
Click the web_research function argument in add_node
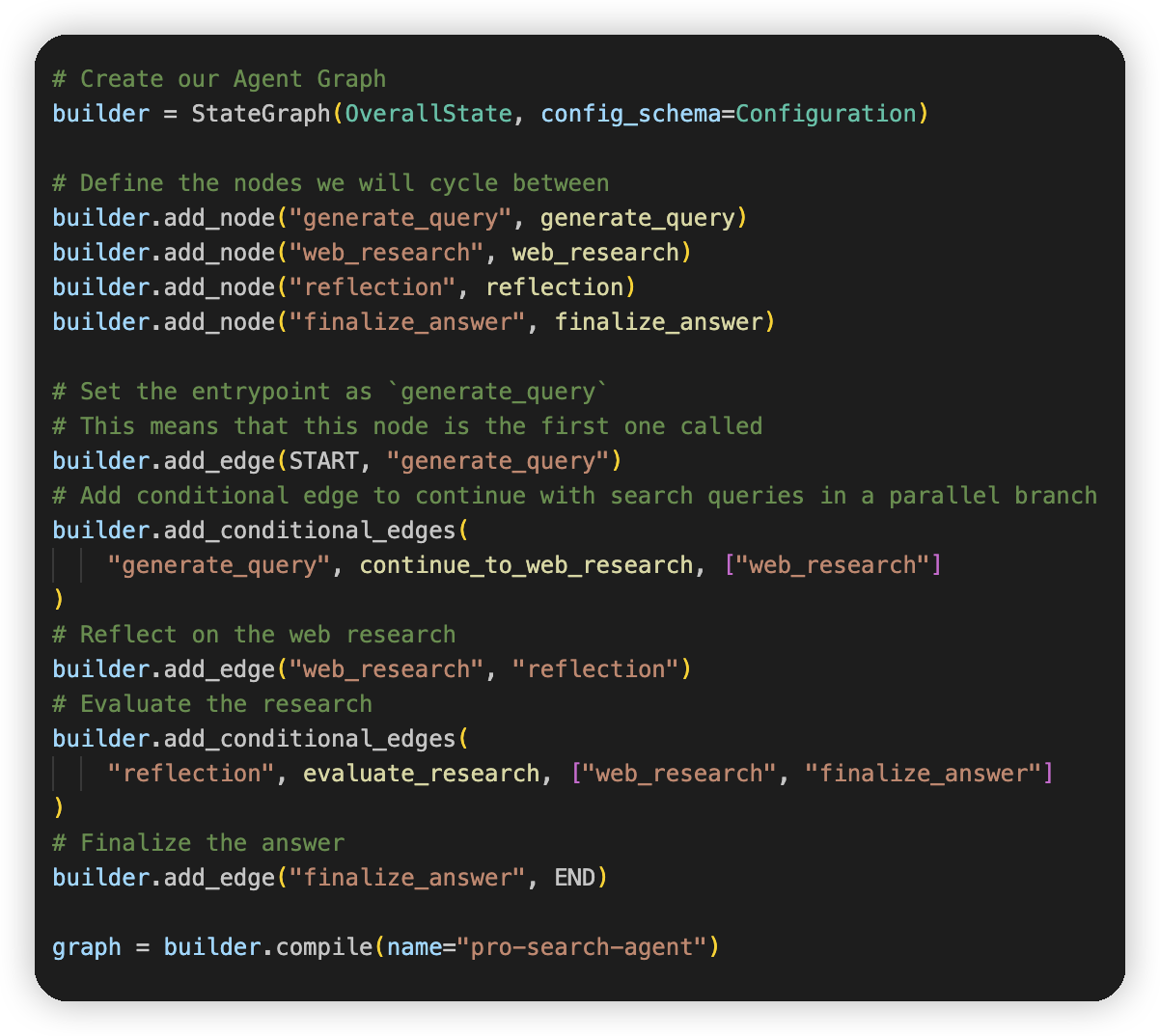point(595,253)
